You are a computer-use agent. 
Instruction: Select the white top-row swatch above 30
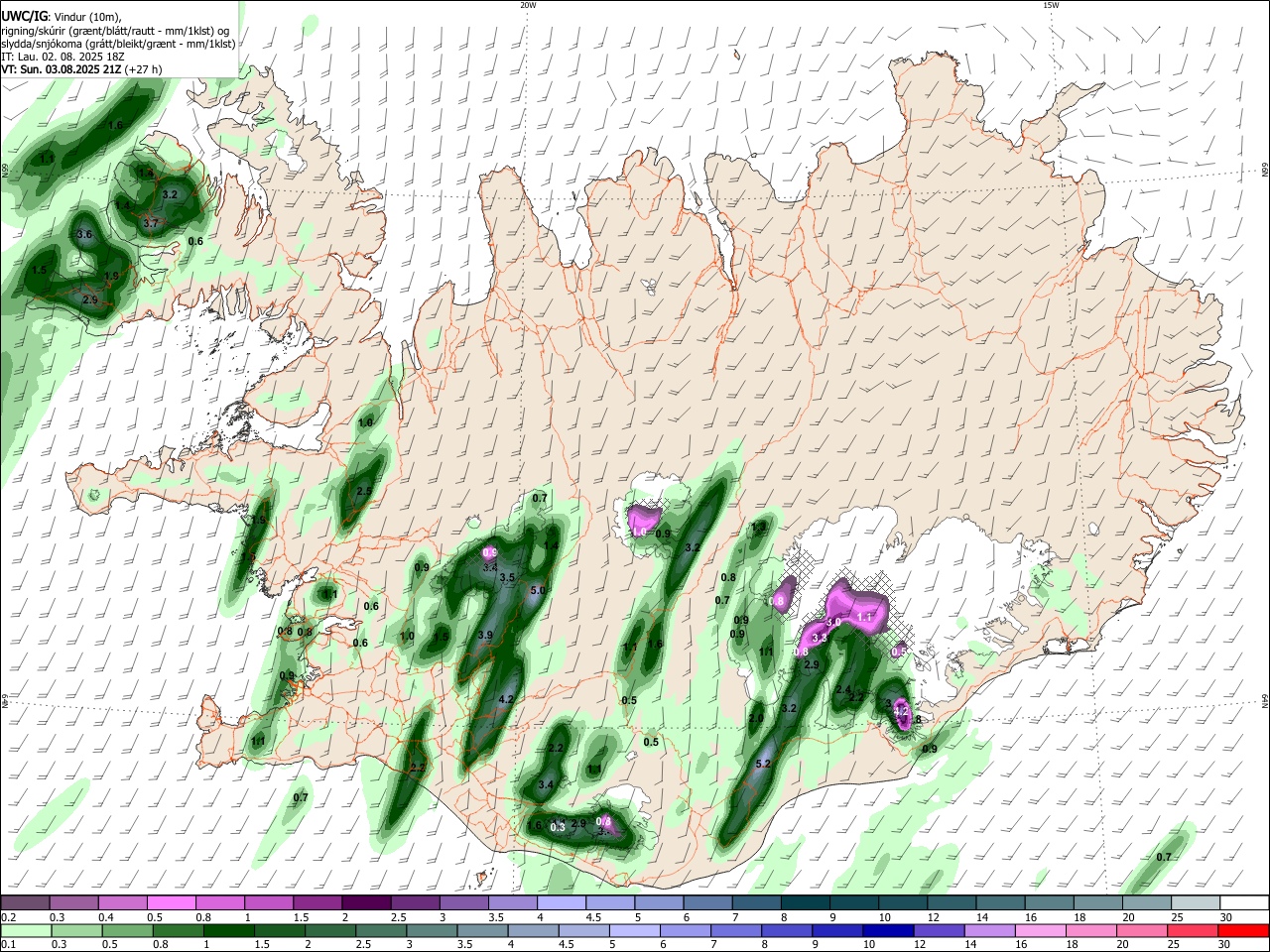(1245, 902)
